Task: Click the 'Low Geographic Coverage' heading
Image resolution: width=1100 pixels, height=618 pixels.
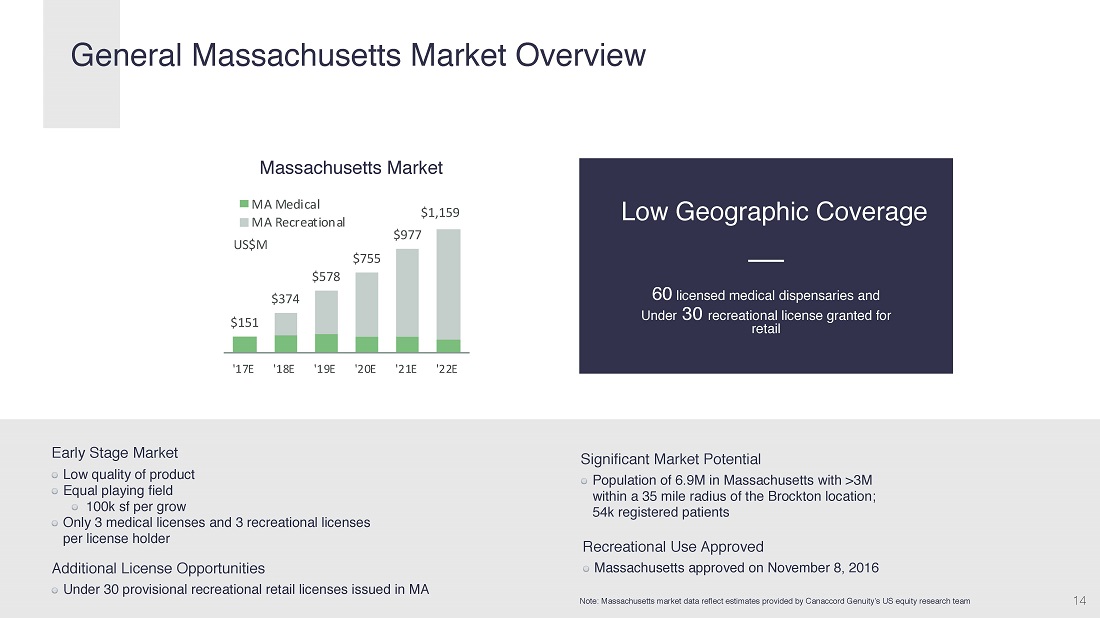Action: point(774,212)
